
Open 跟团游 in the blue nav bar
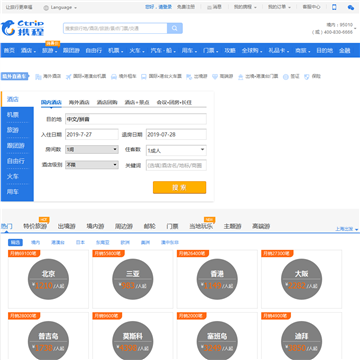click(x=71, y=51)
